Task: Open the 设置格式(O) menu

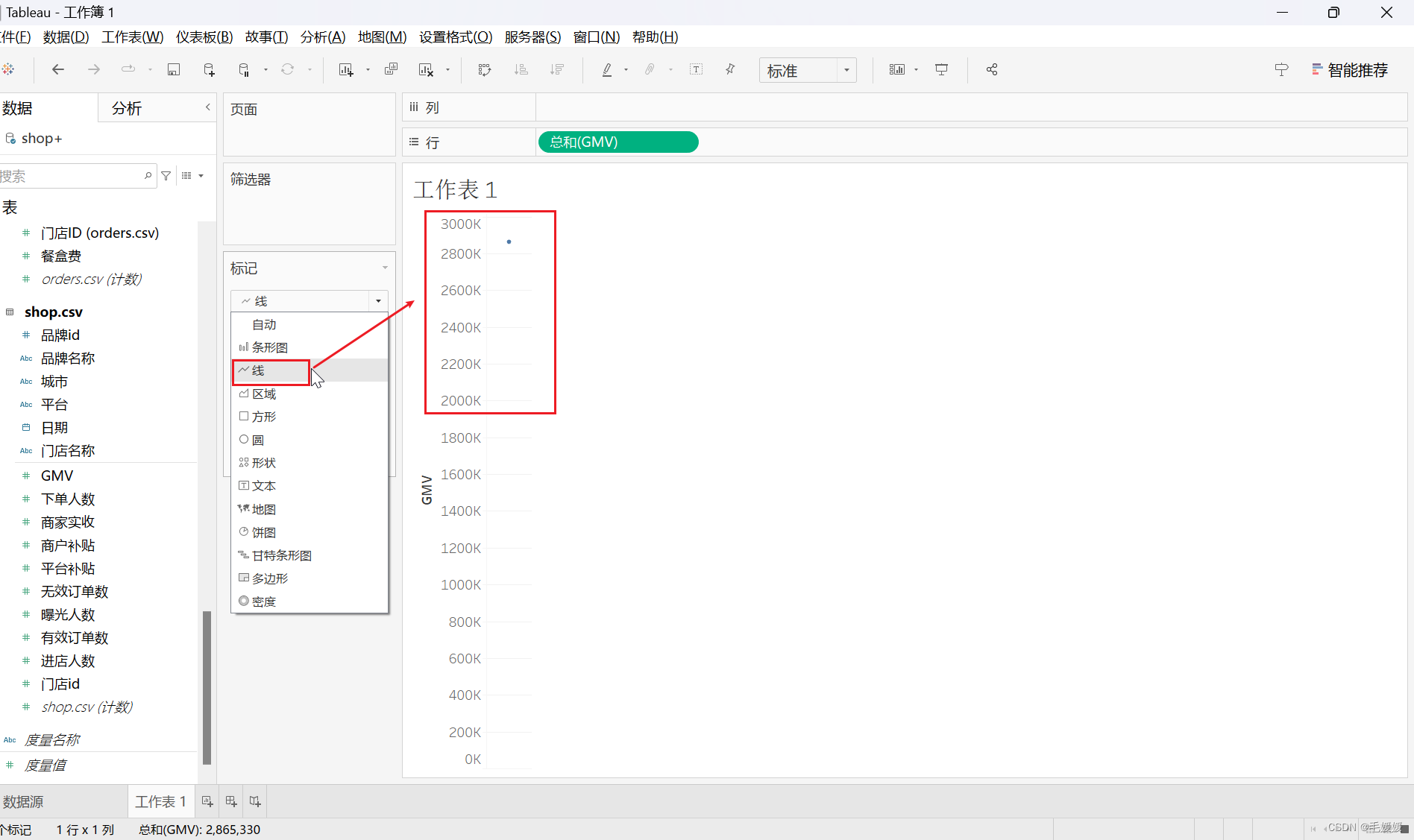Action: 456,37
